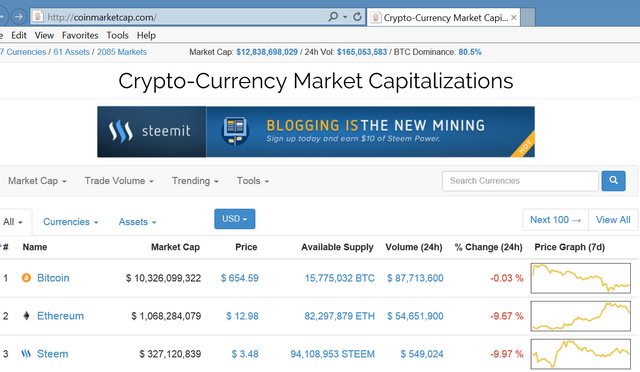Open the Favorites menu
This screenshot has width=640, height=372.
[80, 36]
